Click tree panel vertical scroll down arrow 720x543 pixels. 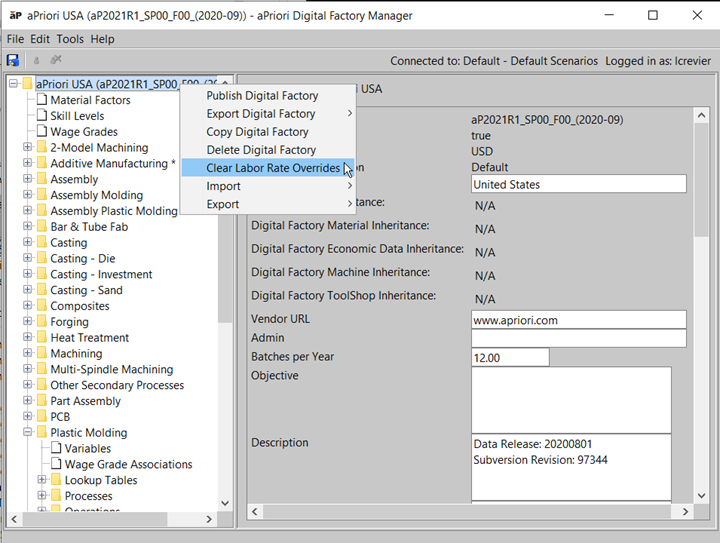pos(225,503)
